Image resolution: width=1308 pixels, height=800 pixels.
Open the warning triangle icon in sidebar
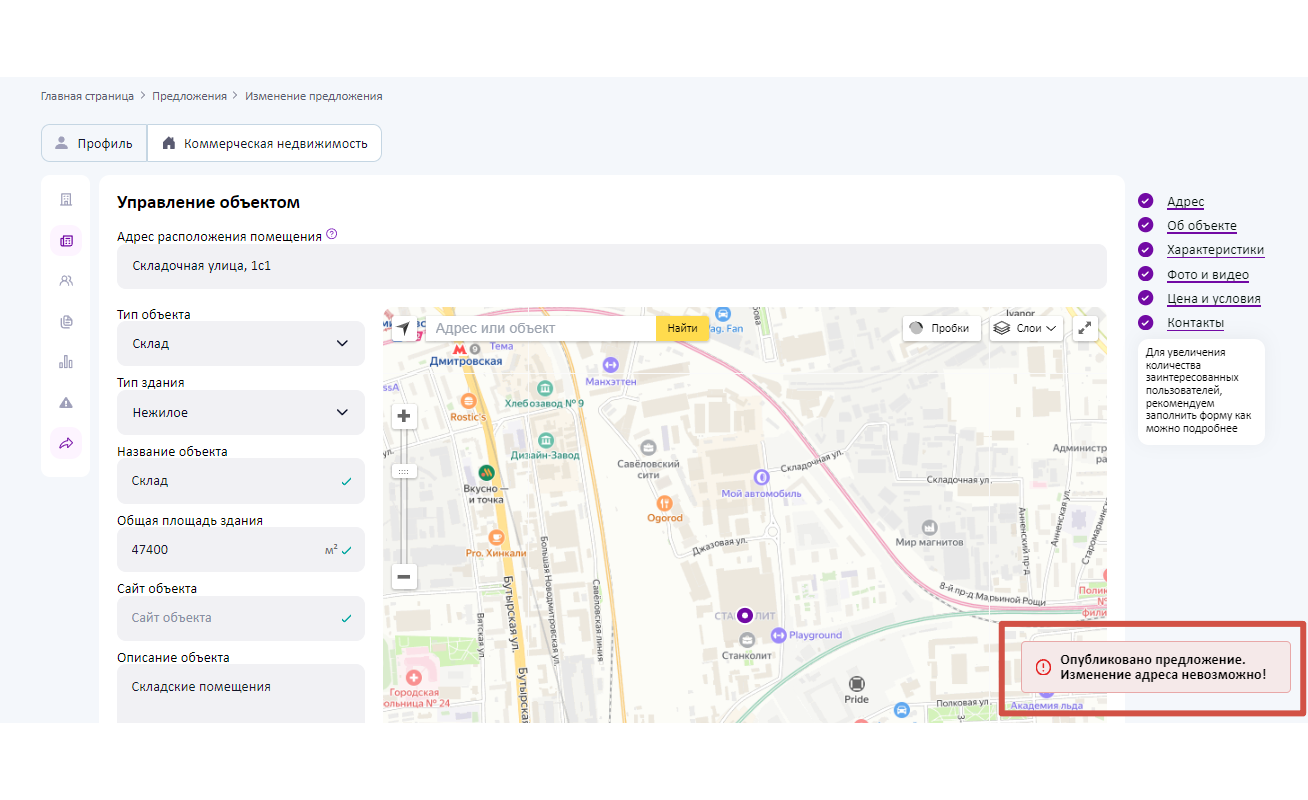[x=66, y=403]
